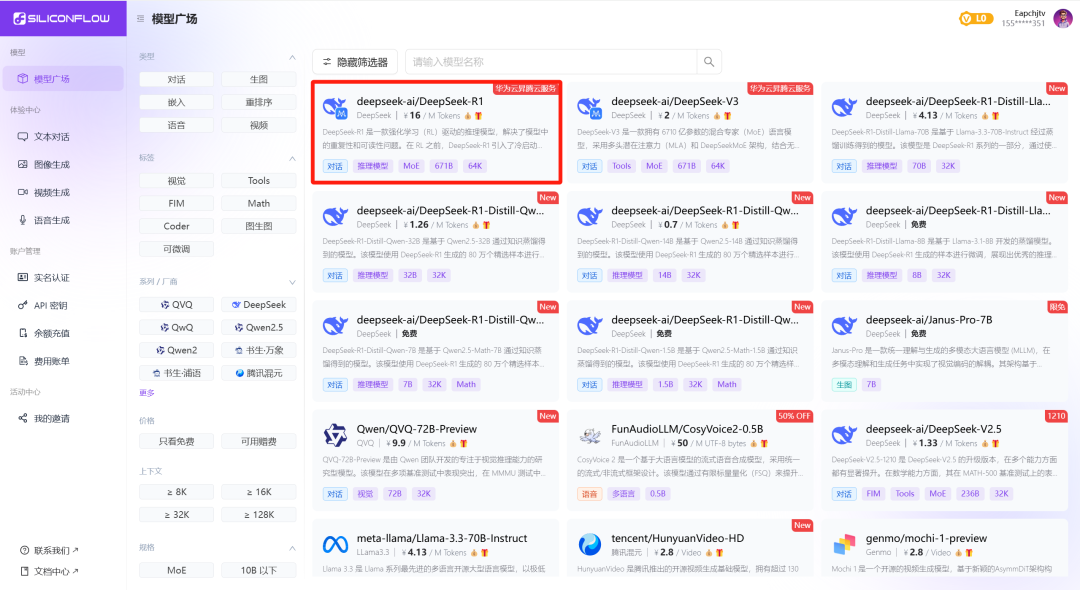Toggle the Math tag filter

click(x=259, y=203)
